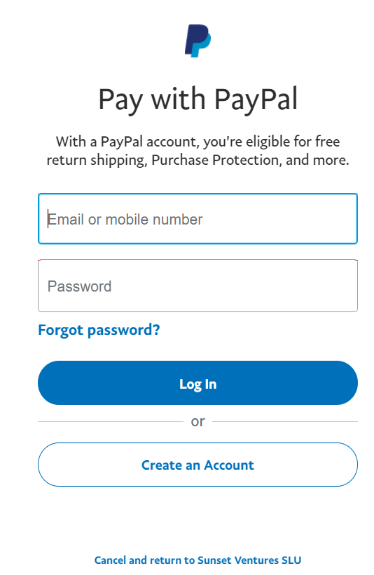Click the PayPal logo icon

pyautogui.click(x=198, y=41)
